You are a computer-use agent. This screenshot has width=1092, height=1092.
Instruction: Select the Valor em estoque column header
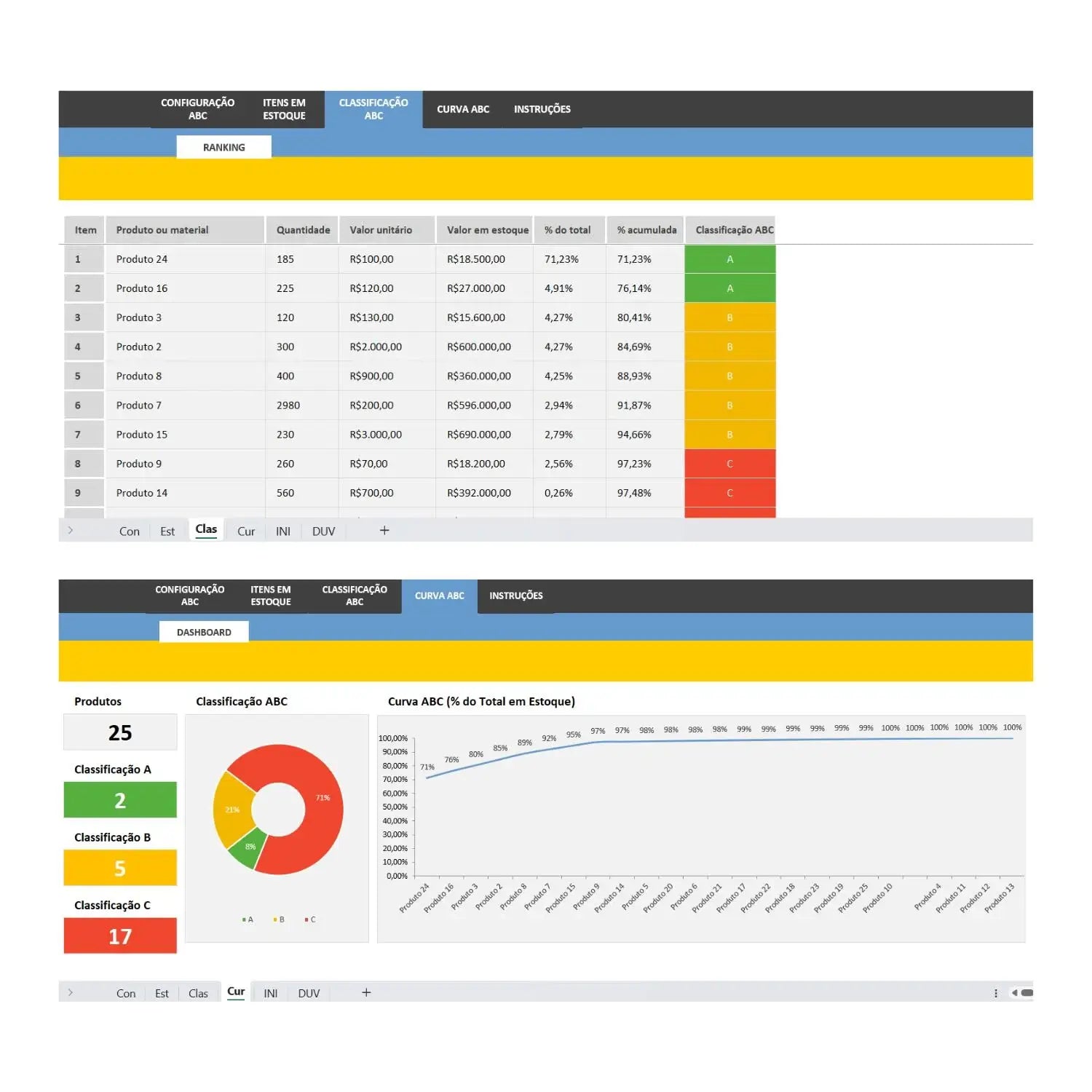(487, 230)
